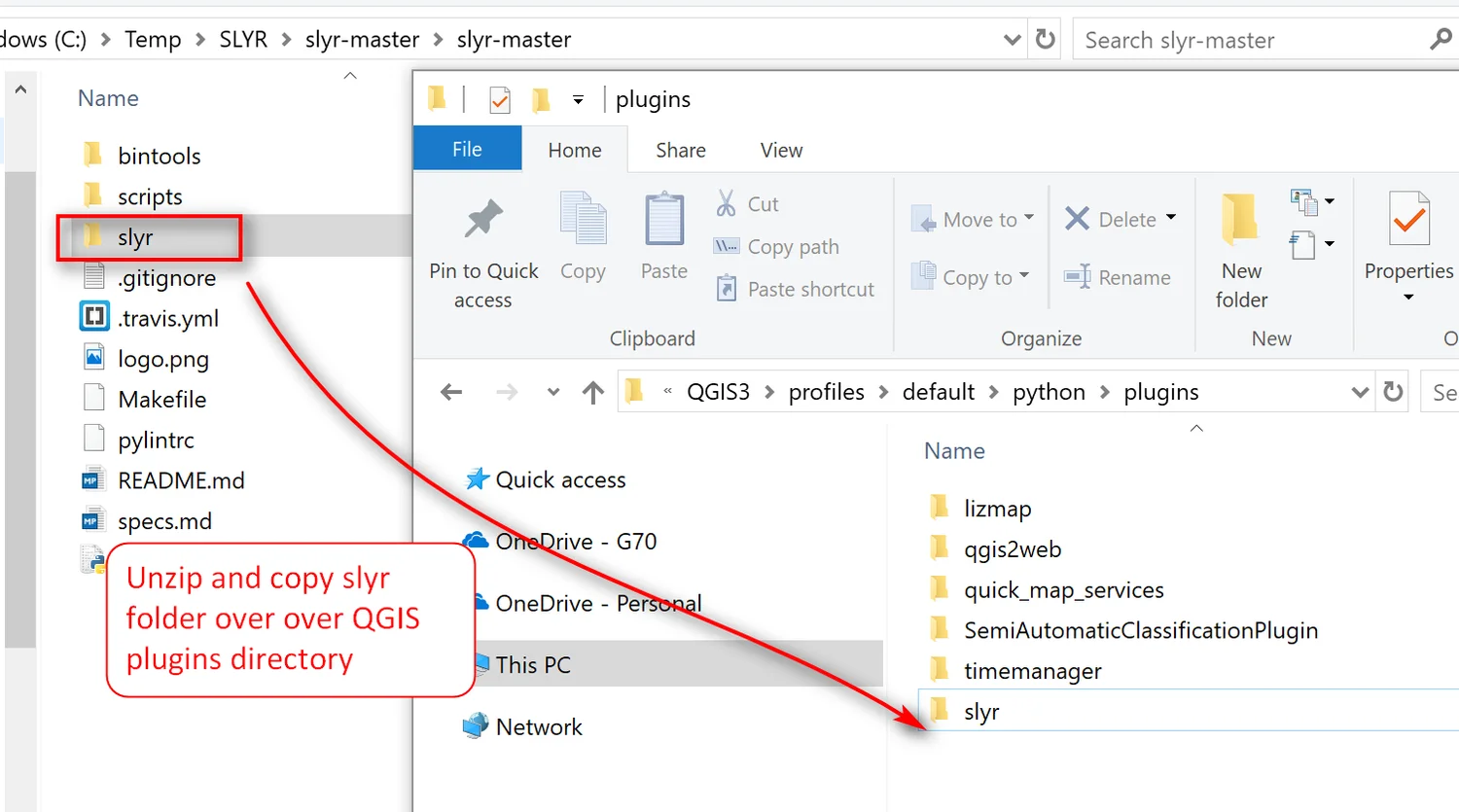Click profiles in the breadcrumb path
Screen dimensions: 1459x812
tap(827, 392)
